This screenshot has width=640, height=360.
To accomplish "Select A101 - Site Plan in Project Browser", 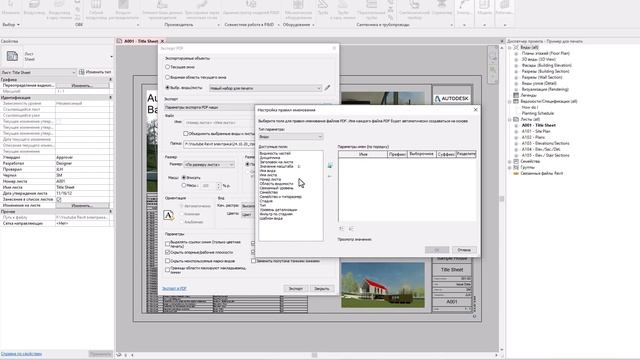I will [536, 131].
